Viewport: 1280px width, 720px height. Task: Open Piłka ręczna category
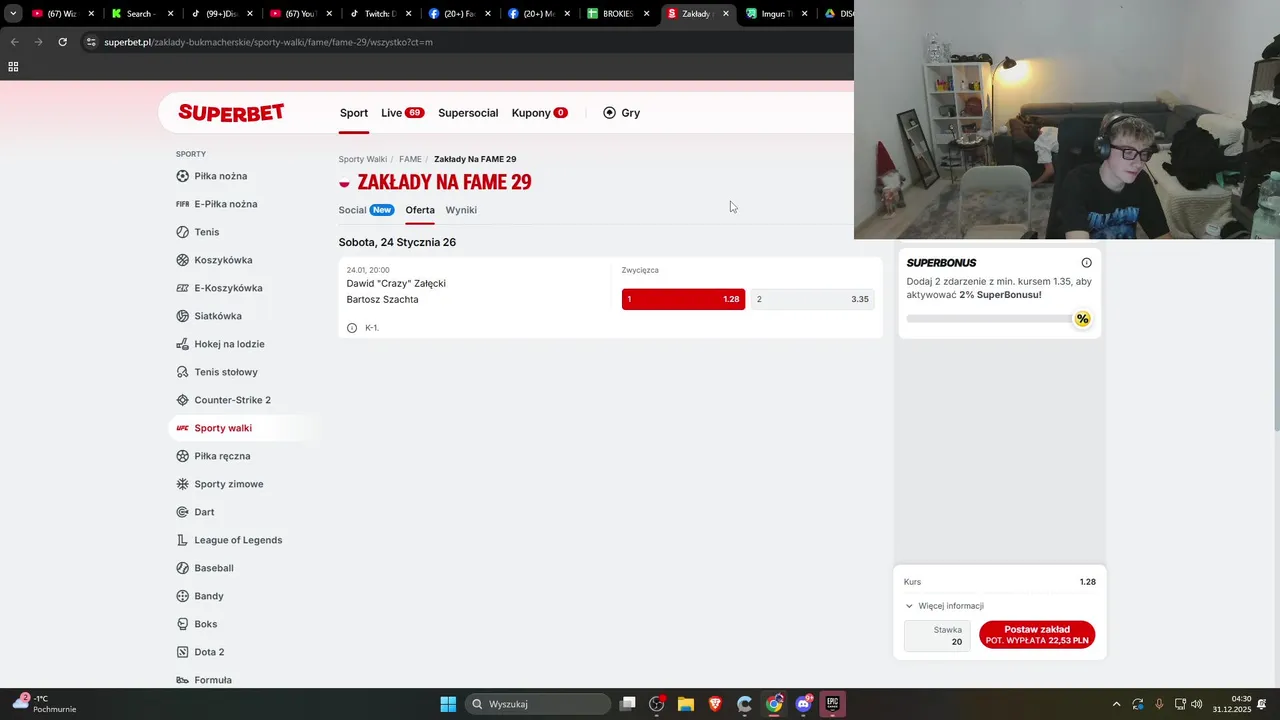[213, 456]
